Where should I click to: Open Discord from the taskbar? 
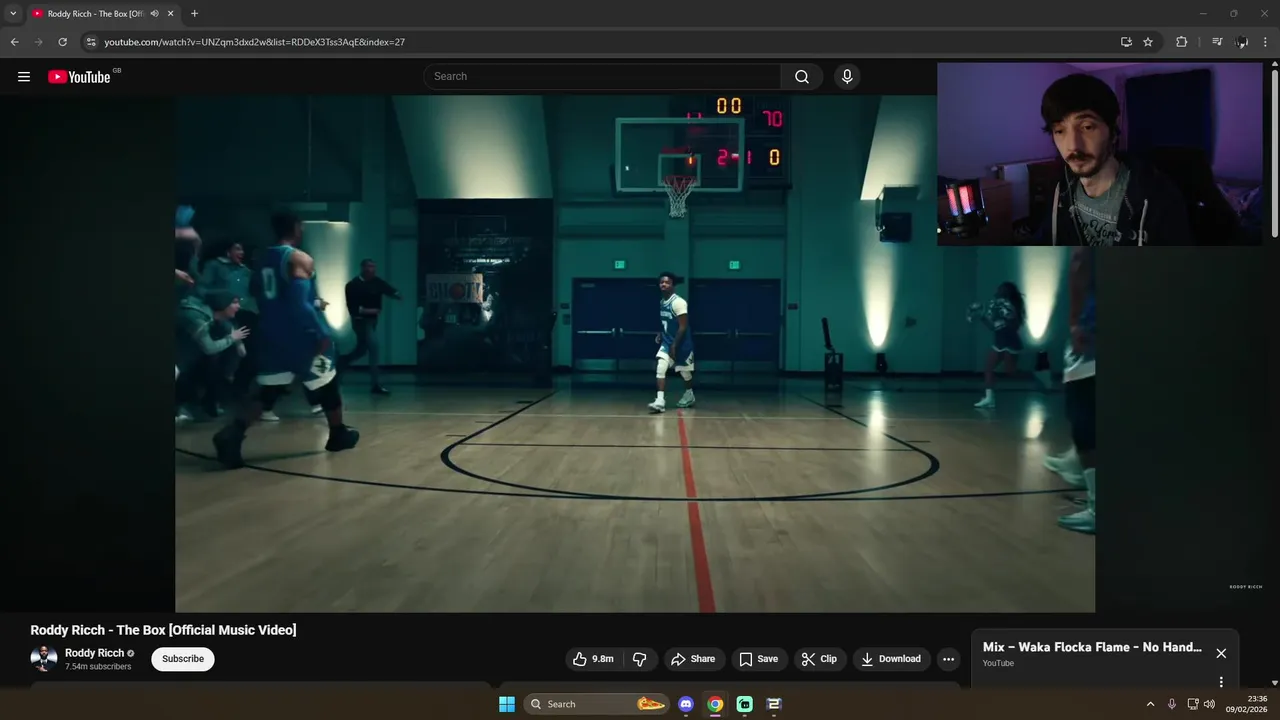click(x=686, y=704)
